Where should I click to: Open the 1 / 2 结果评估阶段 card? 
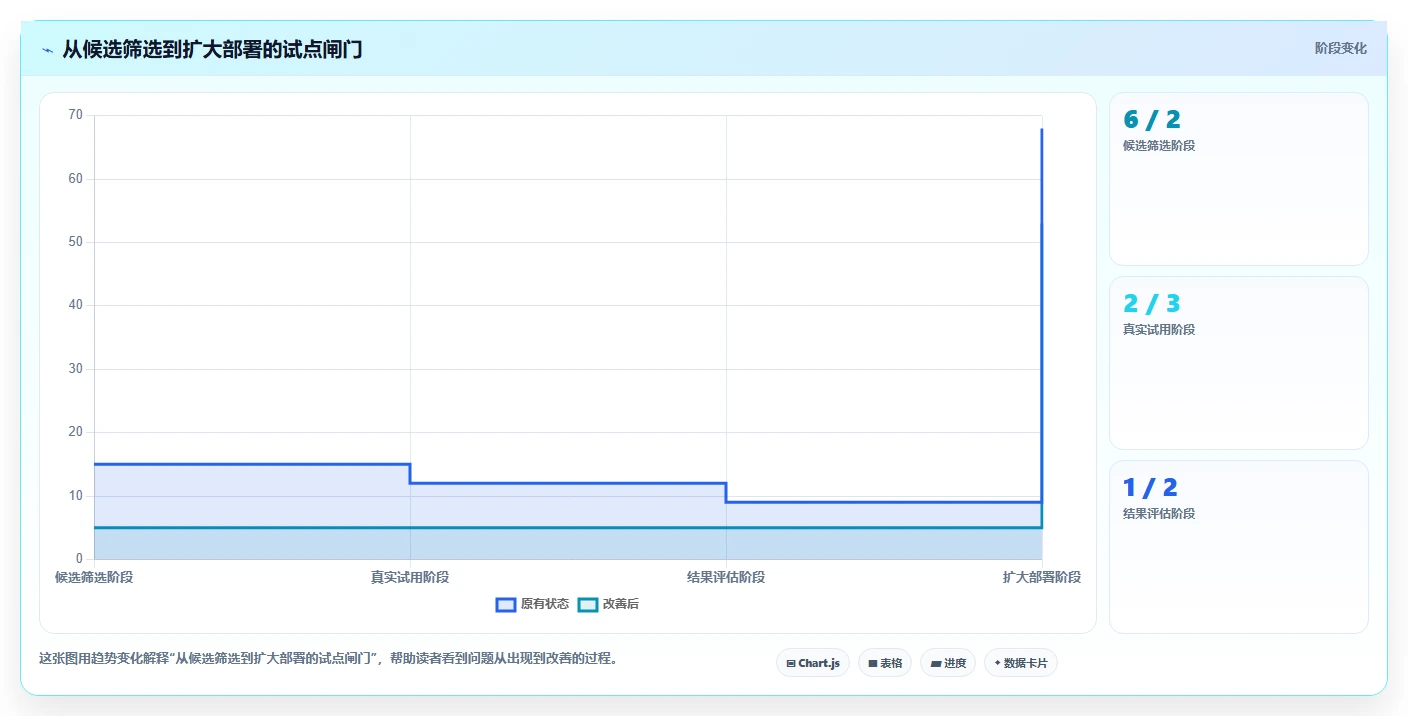[1239, 547]
